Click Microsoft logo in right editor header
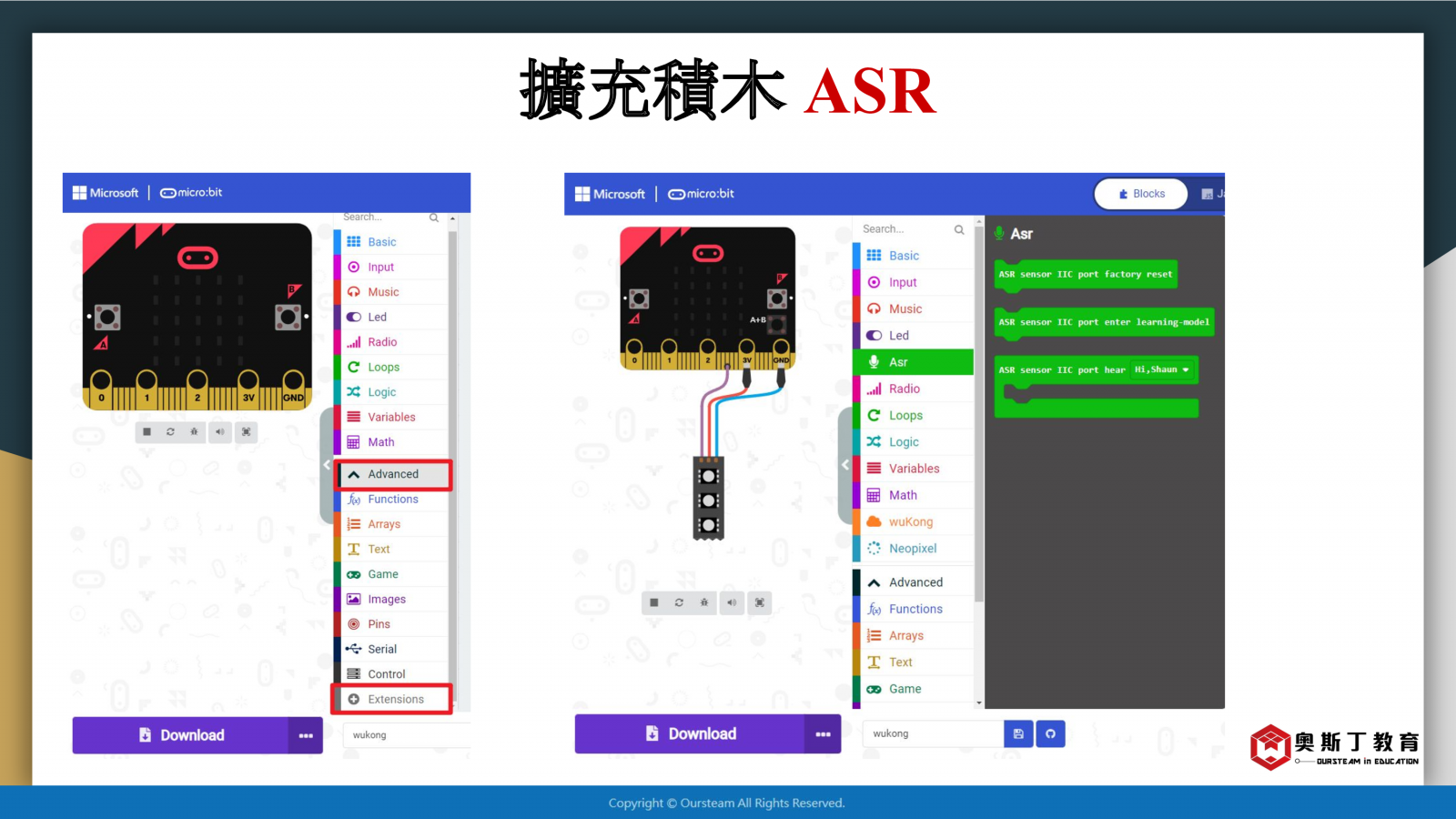Viewport: 1456px width, 819px height. 610,194
